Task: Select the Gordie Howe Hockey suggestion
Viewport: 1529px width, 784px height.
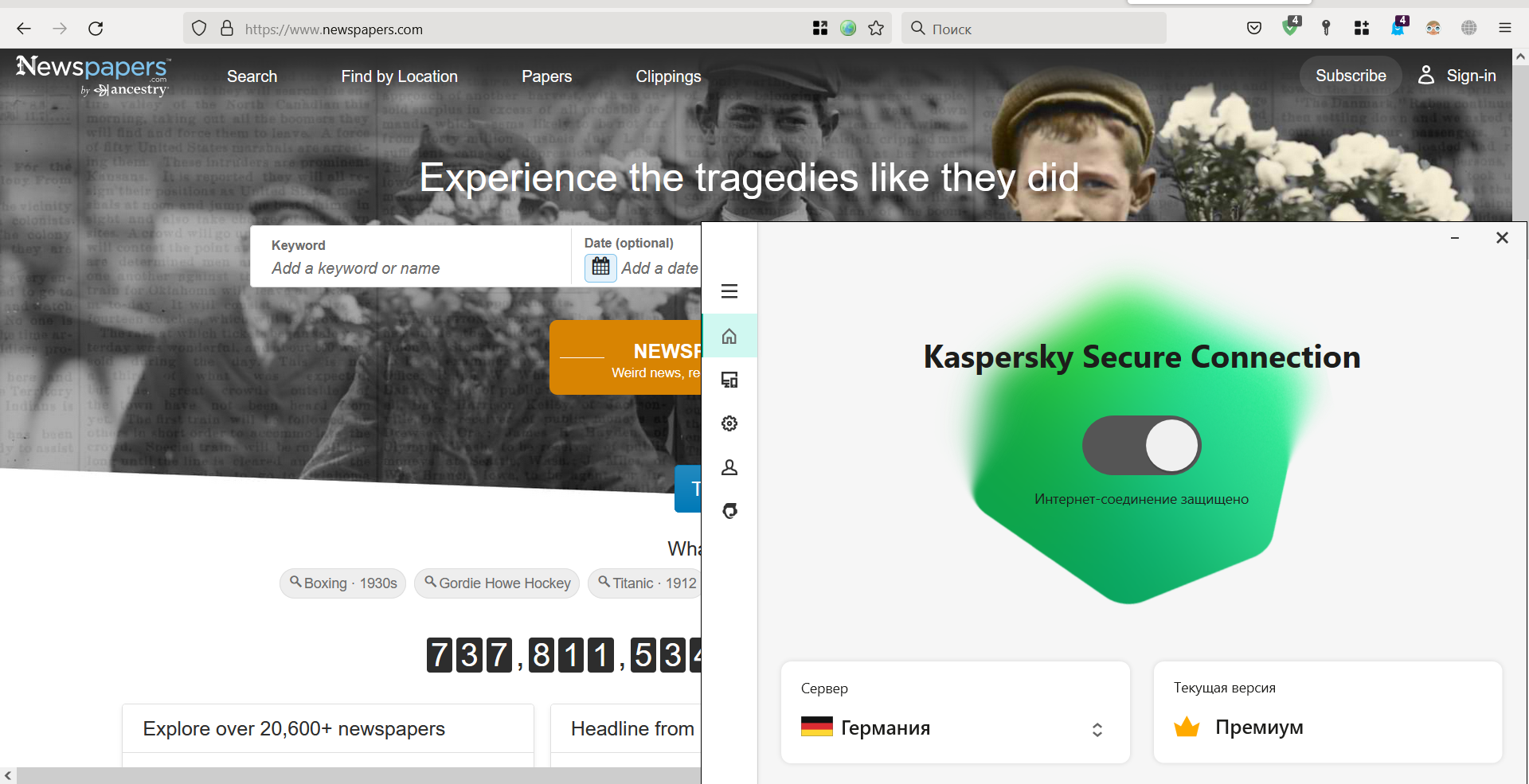Action: pos(497,583)
